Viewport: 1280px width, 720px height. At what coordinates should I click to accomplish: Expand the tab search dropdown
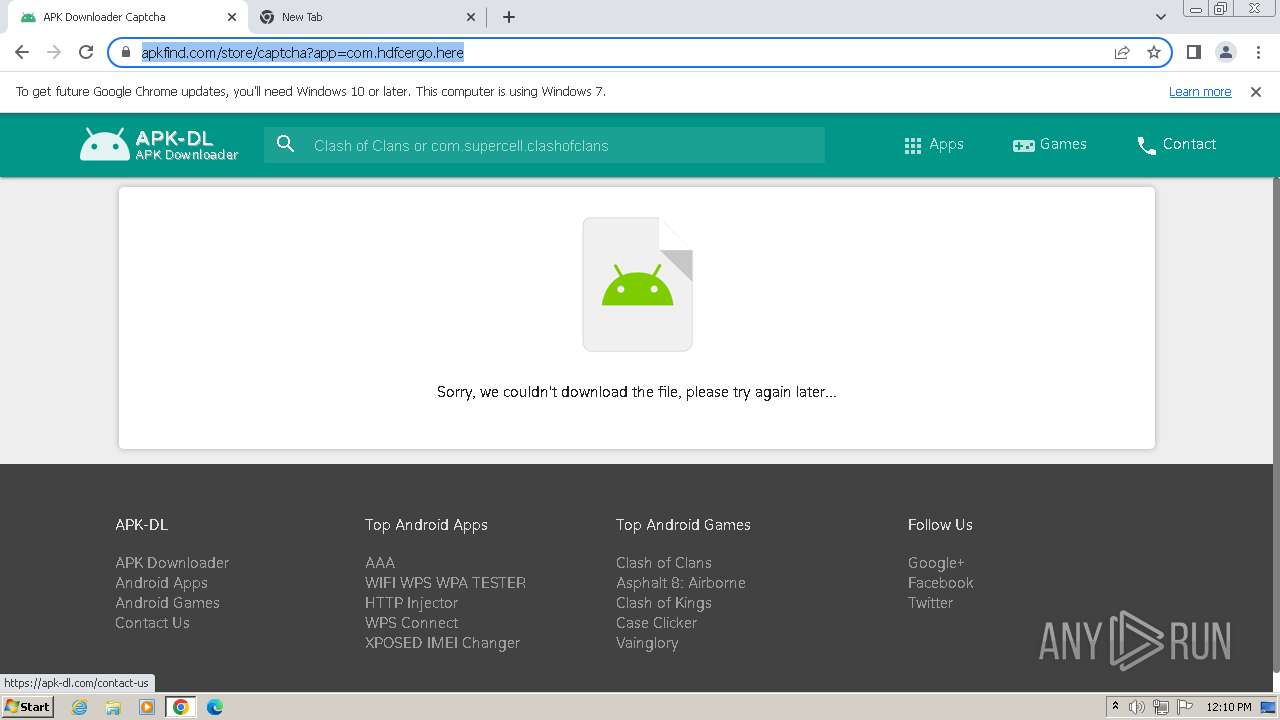(x=1160, y=17)
